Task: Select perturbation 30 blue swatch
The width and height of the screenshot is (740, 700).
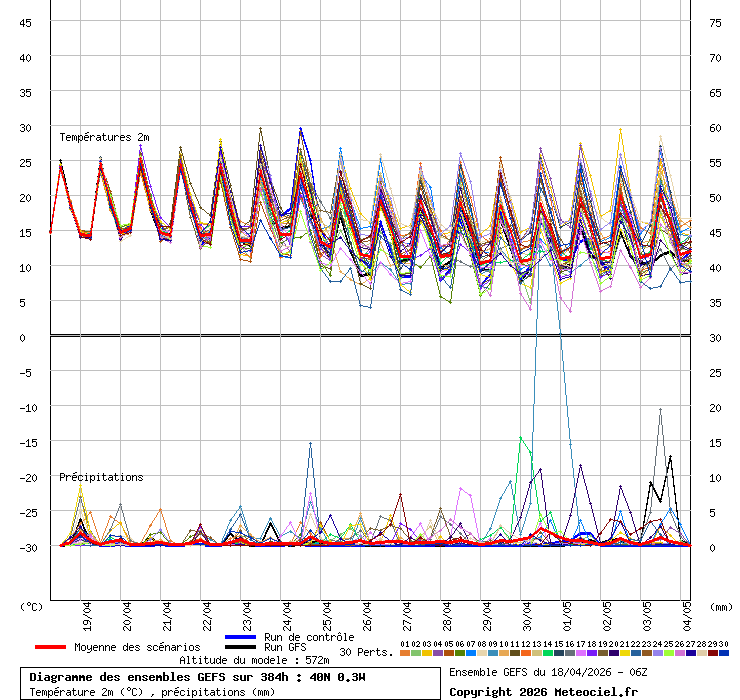Action: click(724, 653)
